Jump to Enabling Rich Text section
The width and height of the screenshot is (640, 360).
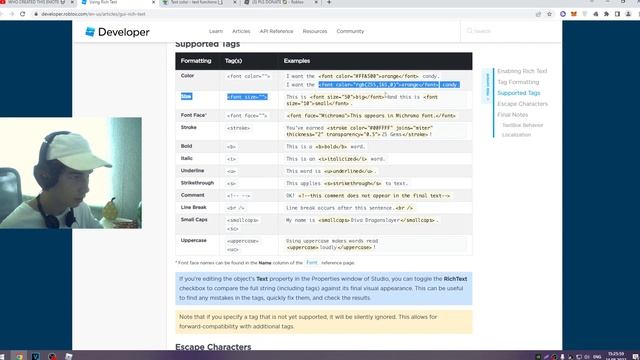(522, 71)
